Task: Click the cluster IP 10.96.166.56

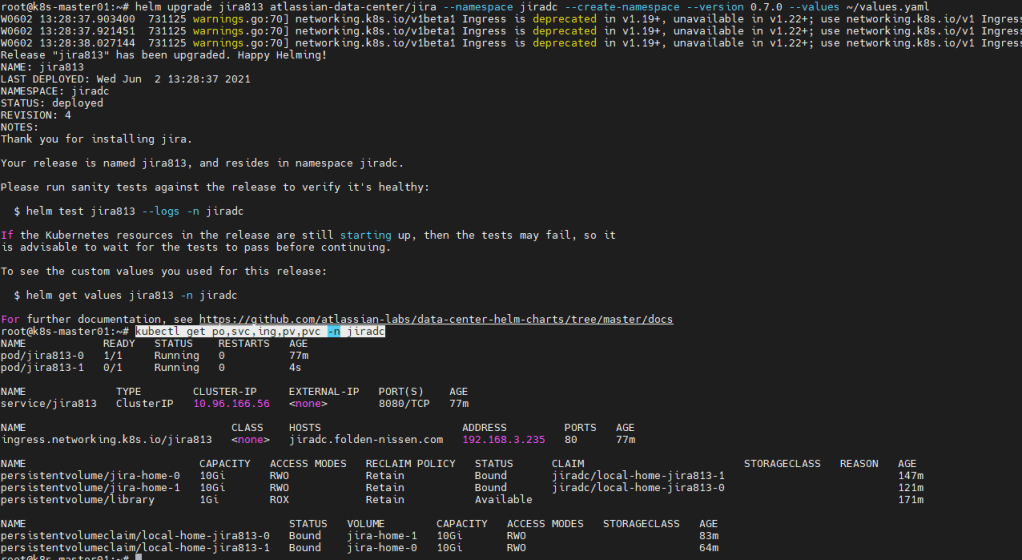Action: pos(231,404)
